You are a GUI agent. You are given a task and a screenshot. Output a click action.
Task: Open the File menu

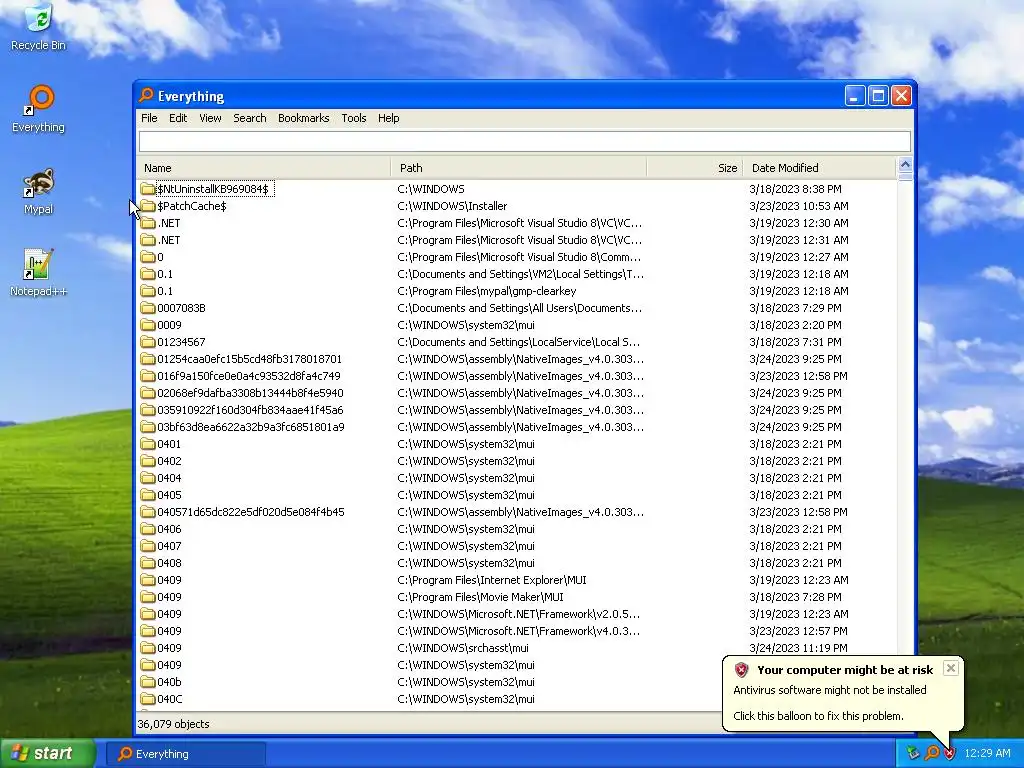(x=149, y=118)
